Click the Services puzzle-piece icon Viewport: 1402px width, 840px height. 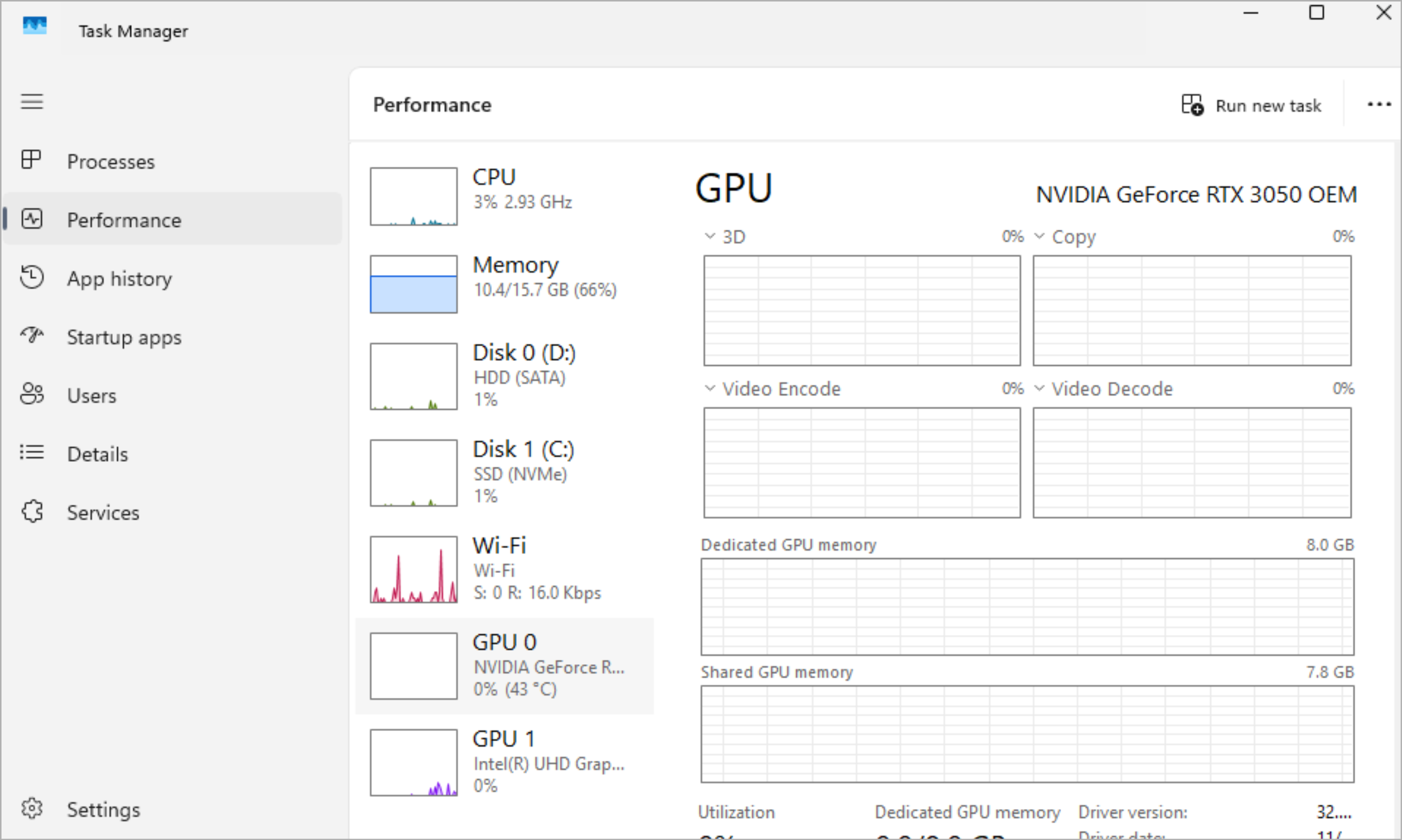pos(31,511)
